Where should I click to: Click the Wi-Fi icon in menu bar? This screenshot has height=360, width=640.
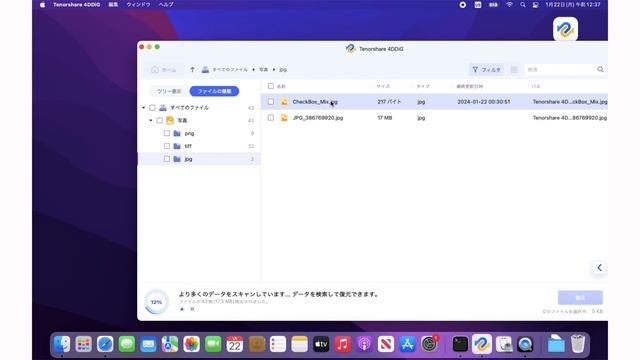(509, 4)
